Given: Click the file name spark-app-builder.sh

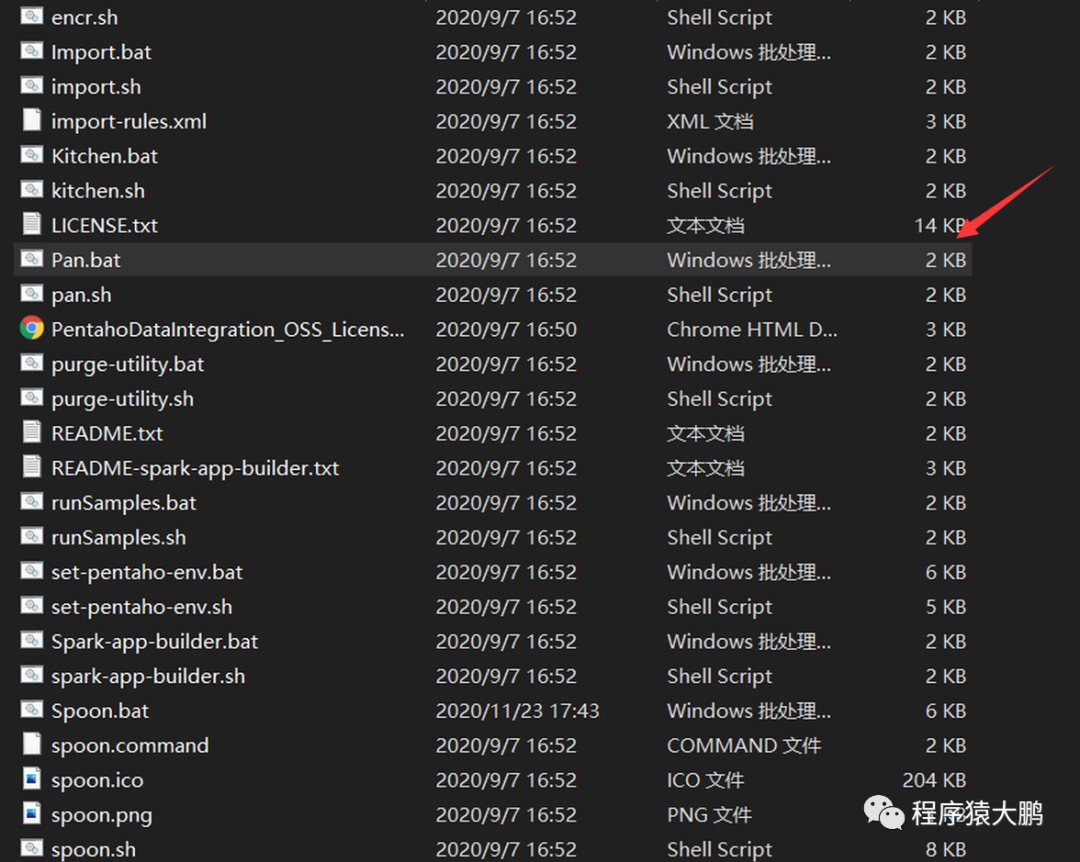Looking at the screenshot, I should [x=148, y=677].
